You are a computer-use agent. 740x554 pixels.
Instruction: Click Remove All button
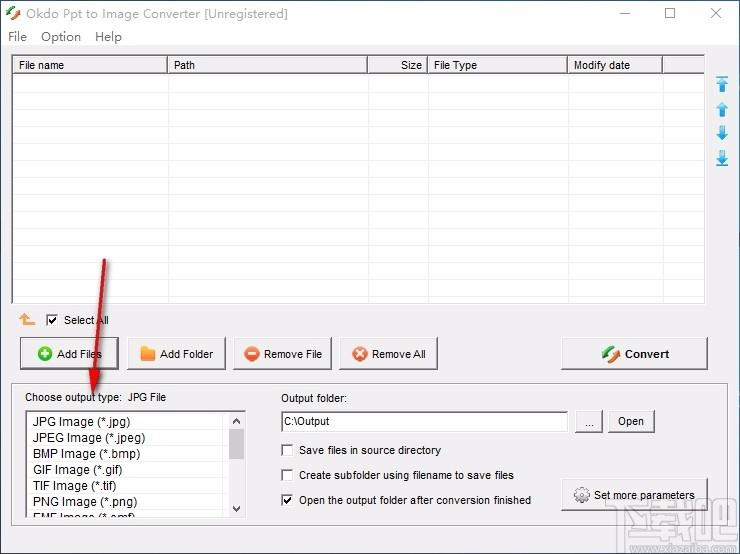pos(388,354)
